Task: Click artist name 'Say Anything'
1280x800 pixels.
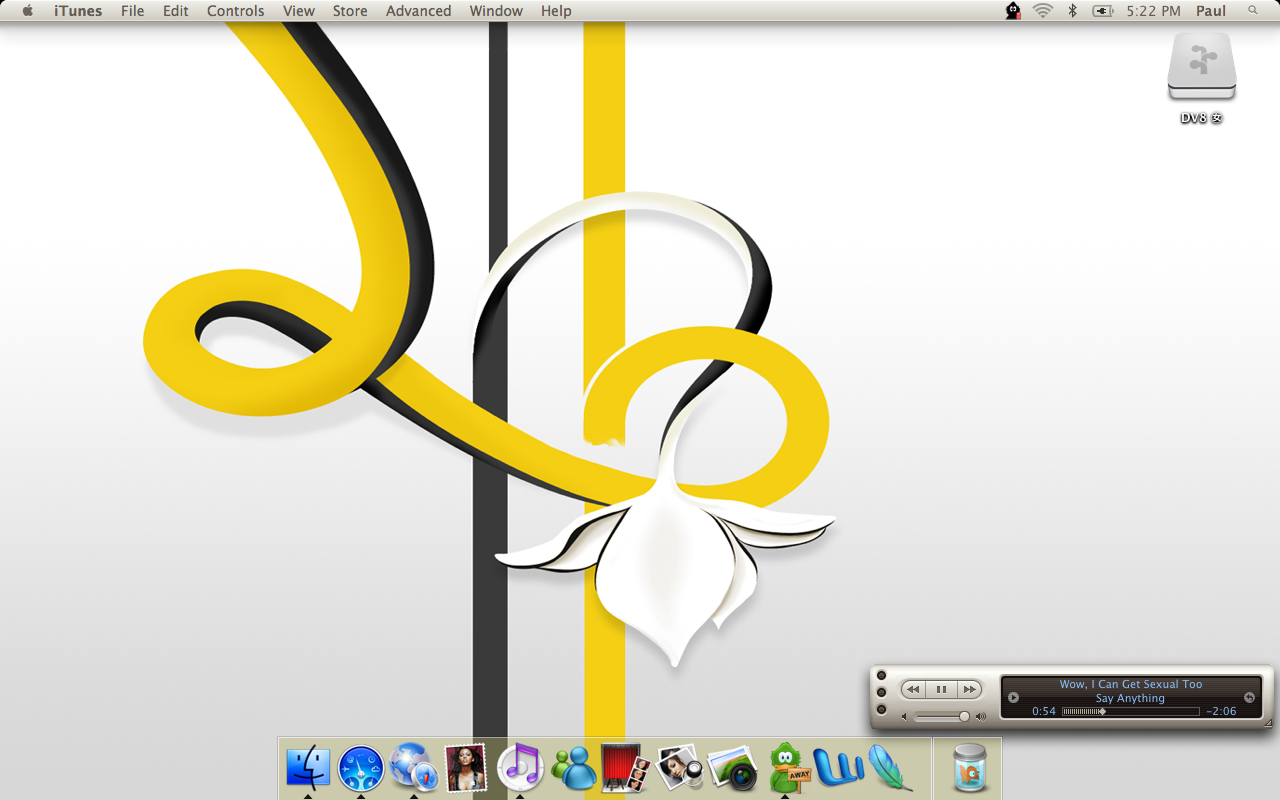Action: 1130,698
